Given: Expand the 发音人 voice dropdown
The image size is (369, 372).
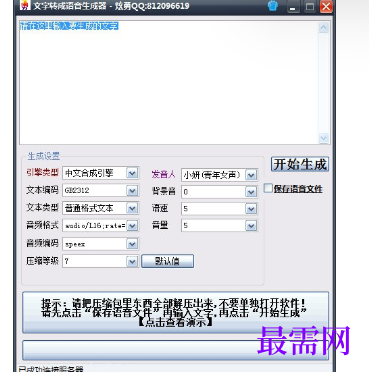Looking at the screenshot, I should click(x=251, y=175).
